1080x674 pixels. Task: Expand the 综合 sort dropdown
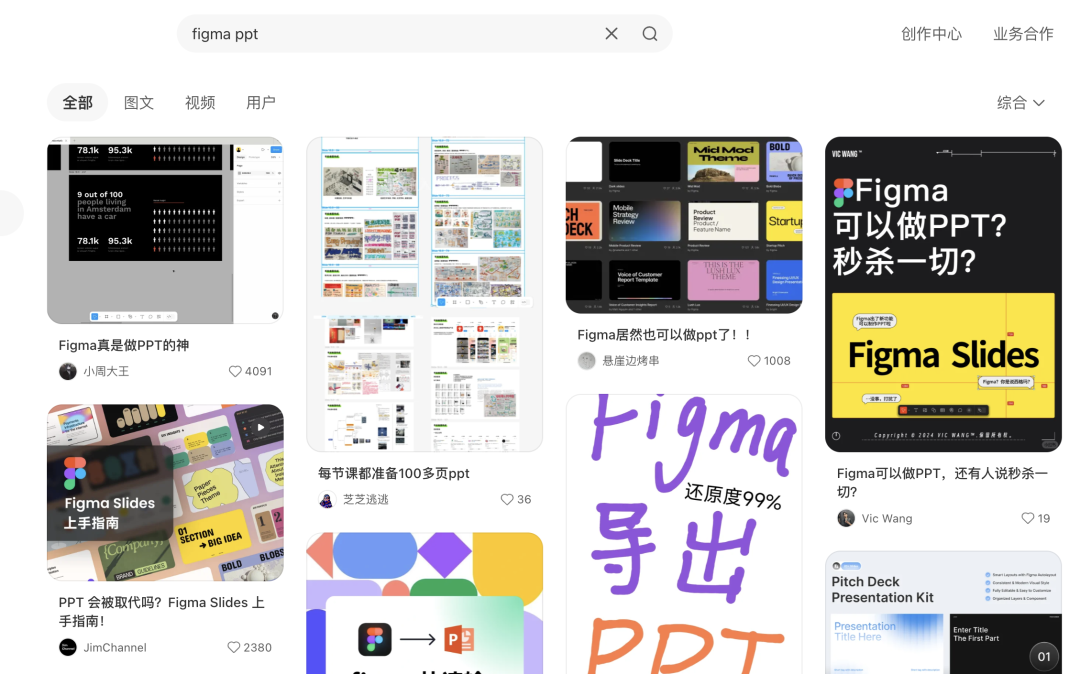point(1021,103)
